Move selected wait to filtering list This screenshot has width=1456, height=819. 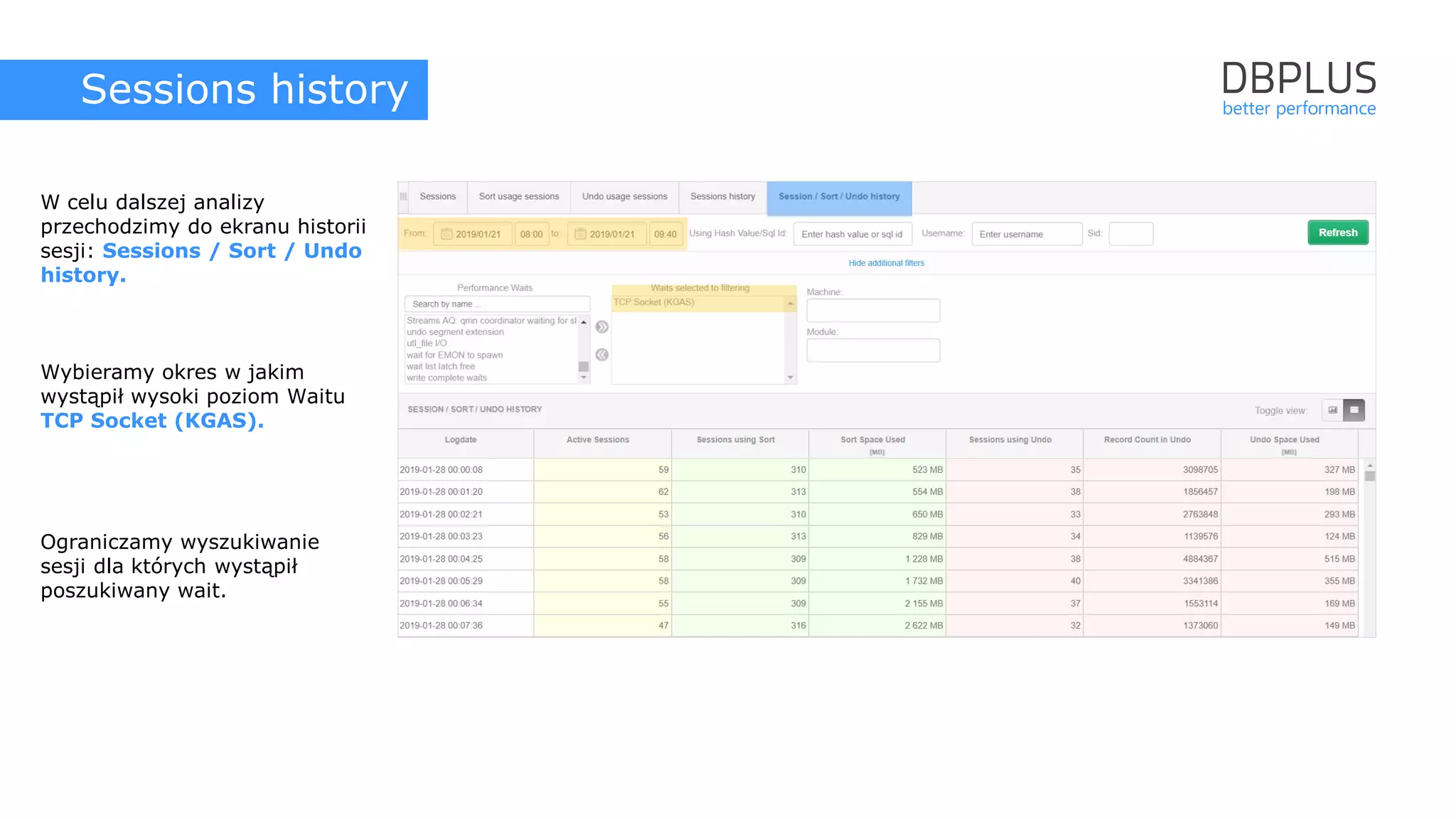point(601,327)
